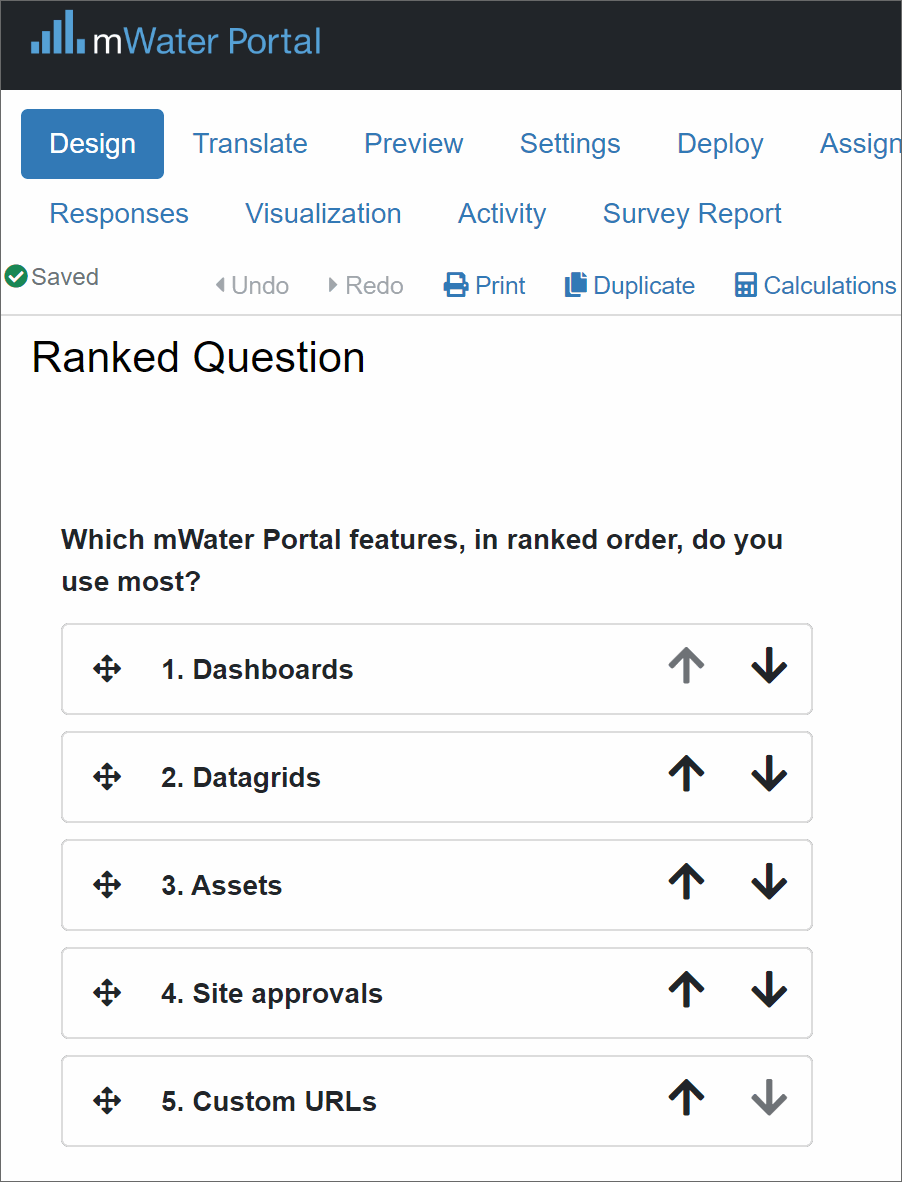Click the drag handle icon beside Dashboards
The width and height of the screenshot is (902, 1182).
tap(107, 669)
